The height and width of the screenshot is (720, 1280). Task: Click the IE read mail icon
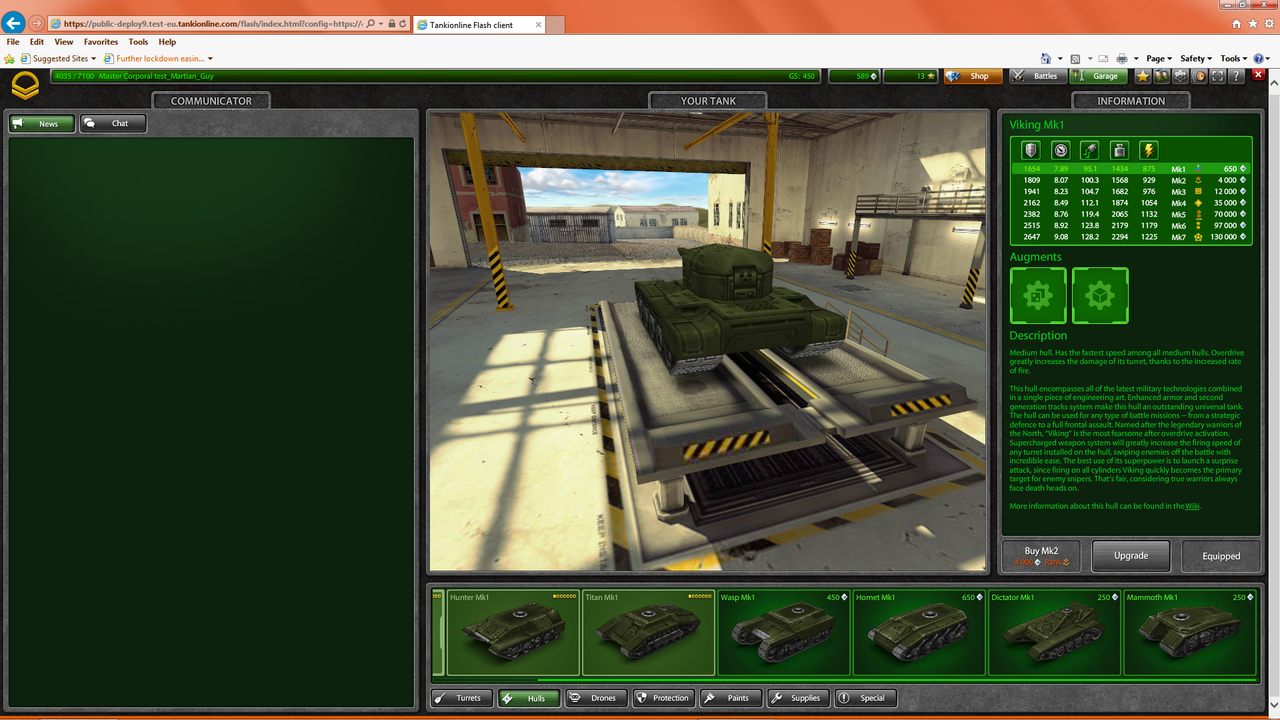(1103, 59)
